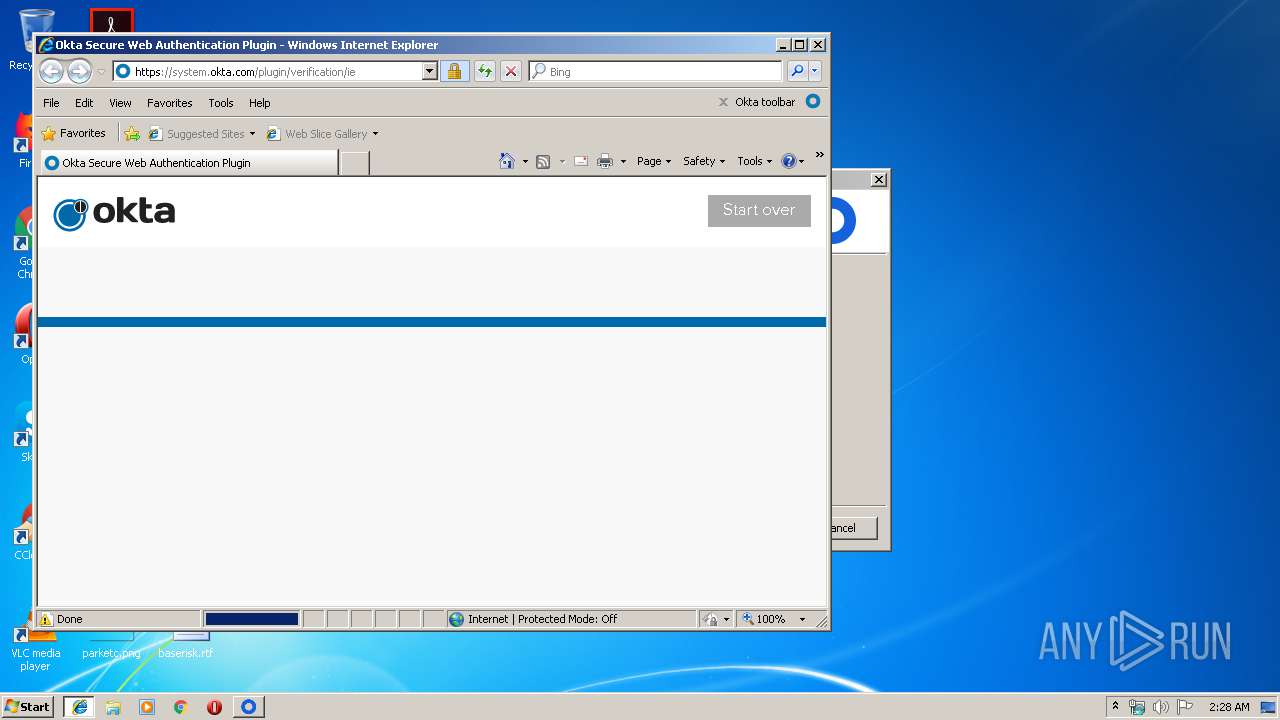Click the 2:28 AM clock
The width and height of the screenshot is (1280, 720).
[1229, 707]
